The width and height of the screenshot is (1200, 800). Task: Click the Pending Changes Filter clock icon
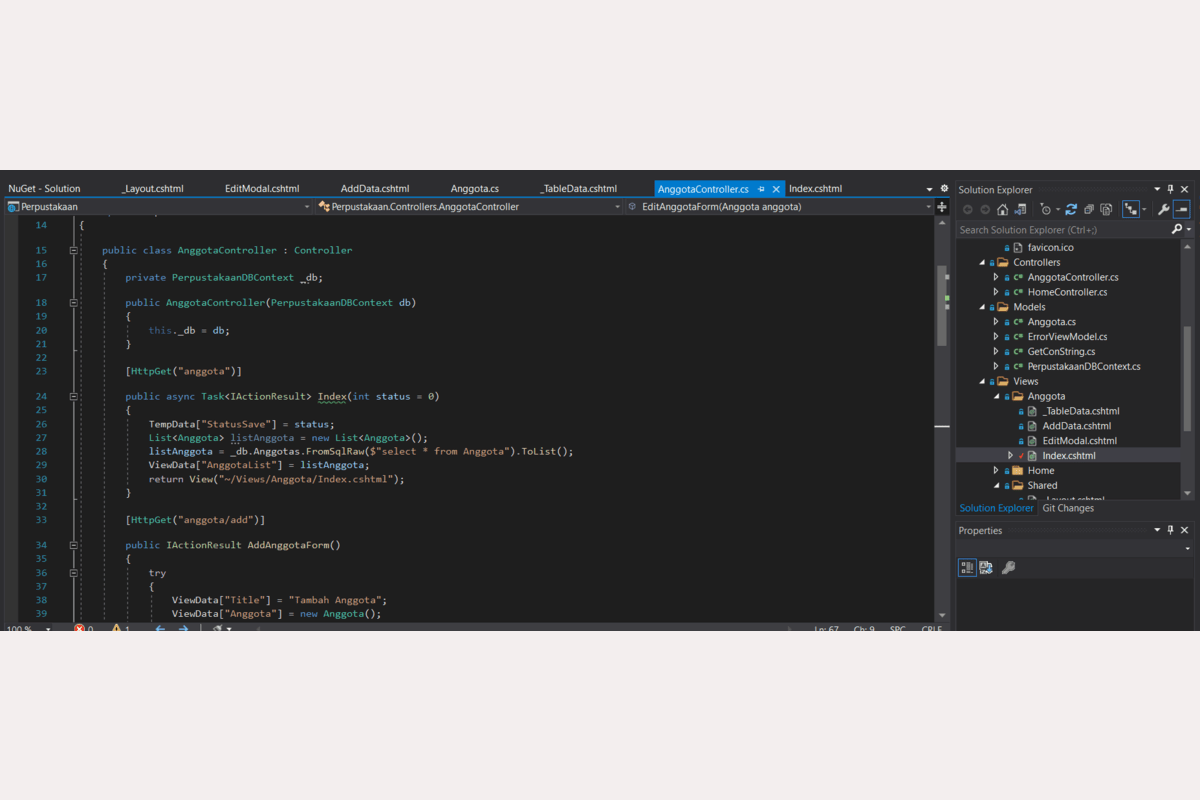click(x=1046, y=209)
